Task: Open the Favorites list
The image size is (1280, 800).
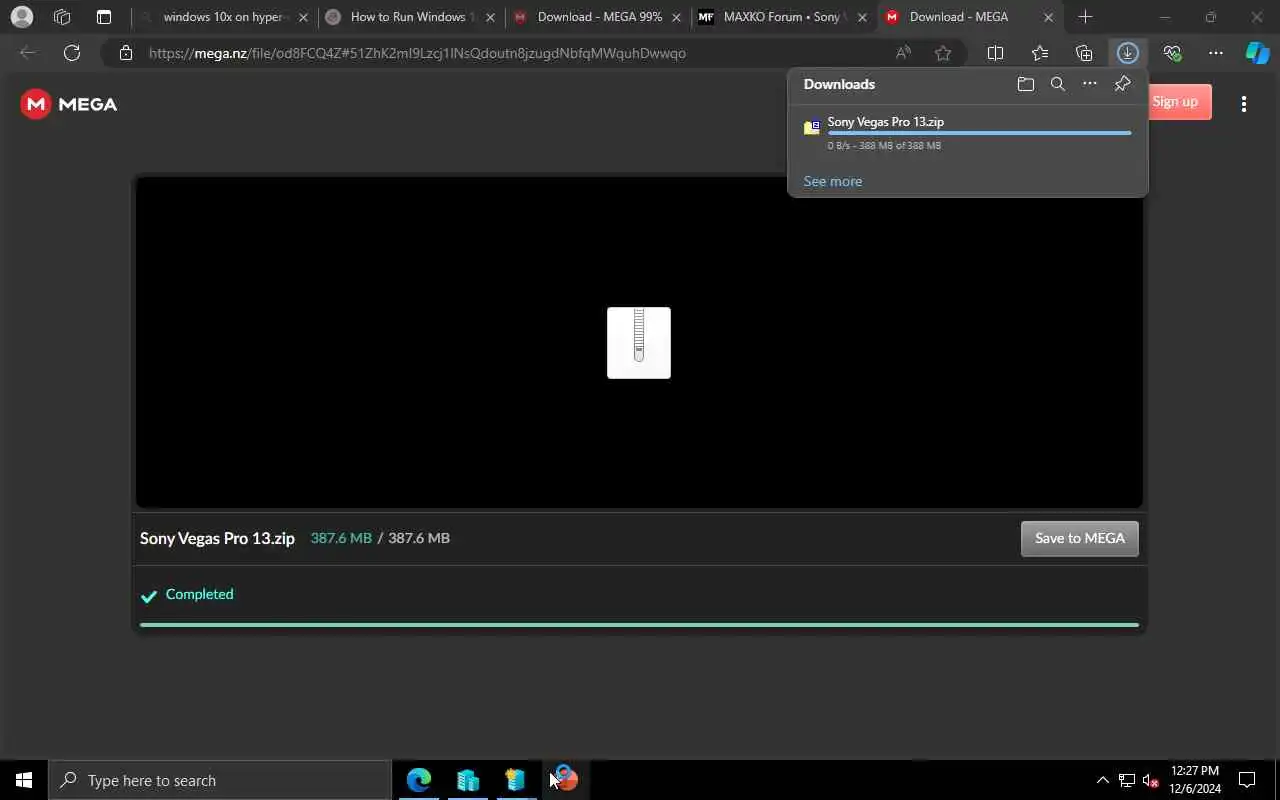Action: tap(1040, 53)
